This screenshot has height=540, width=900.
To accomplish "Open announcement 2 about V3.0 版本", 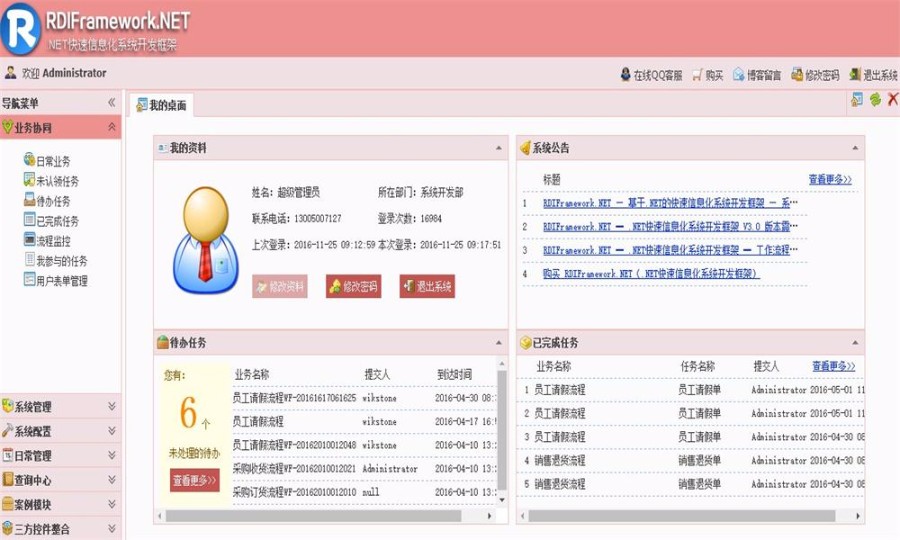I will point(670,226).
